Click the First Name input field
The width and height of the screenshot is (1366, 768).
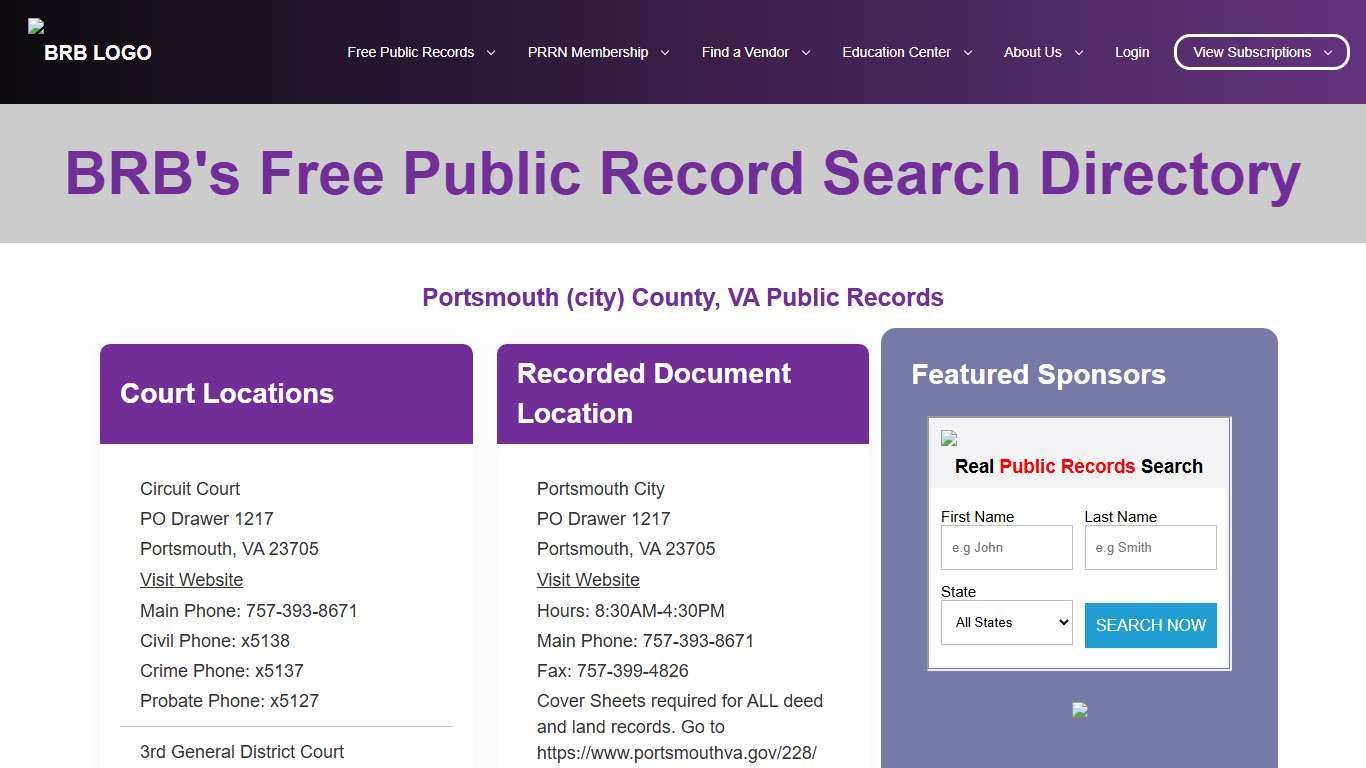pyautogui.click(x=1006, y=547)
